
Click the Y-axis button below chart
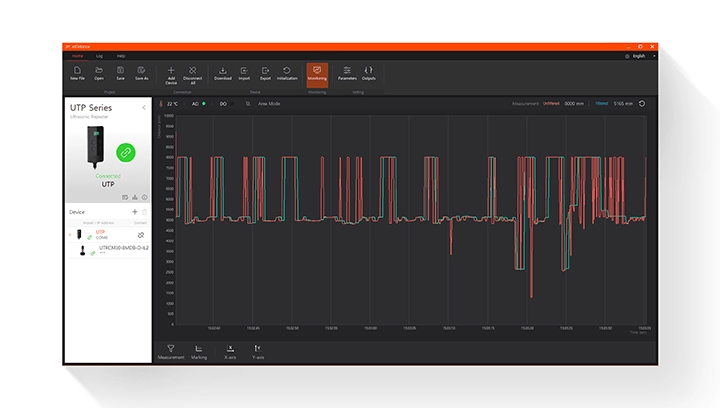coord(257,350)
